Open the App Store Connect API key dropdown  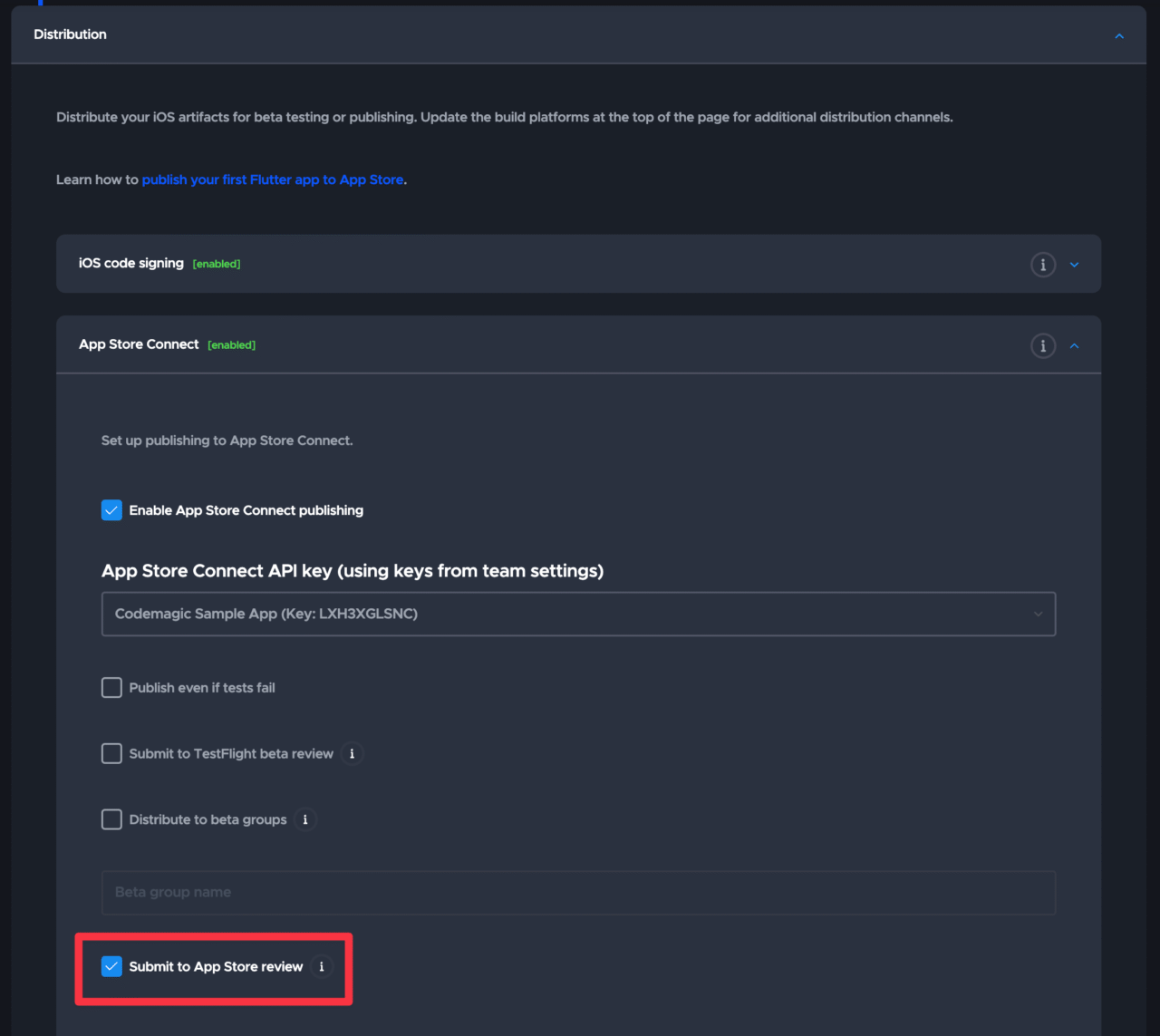click(578, 614)
